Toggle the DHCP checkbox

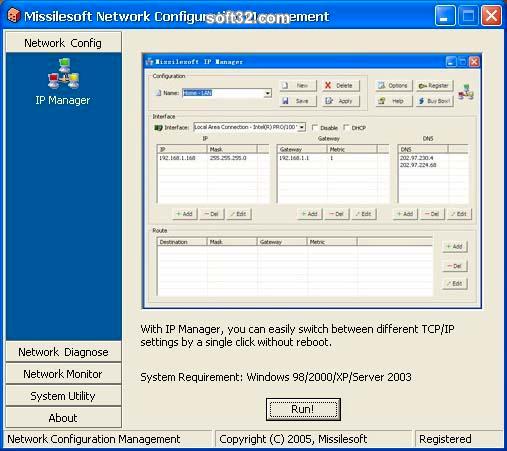pyautogui.click(x=346, y=128)
